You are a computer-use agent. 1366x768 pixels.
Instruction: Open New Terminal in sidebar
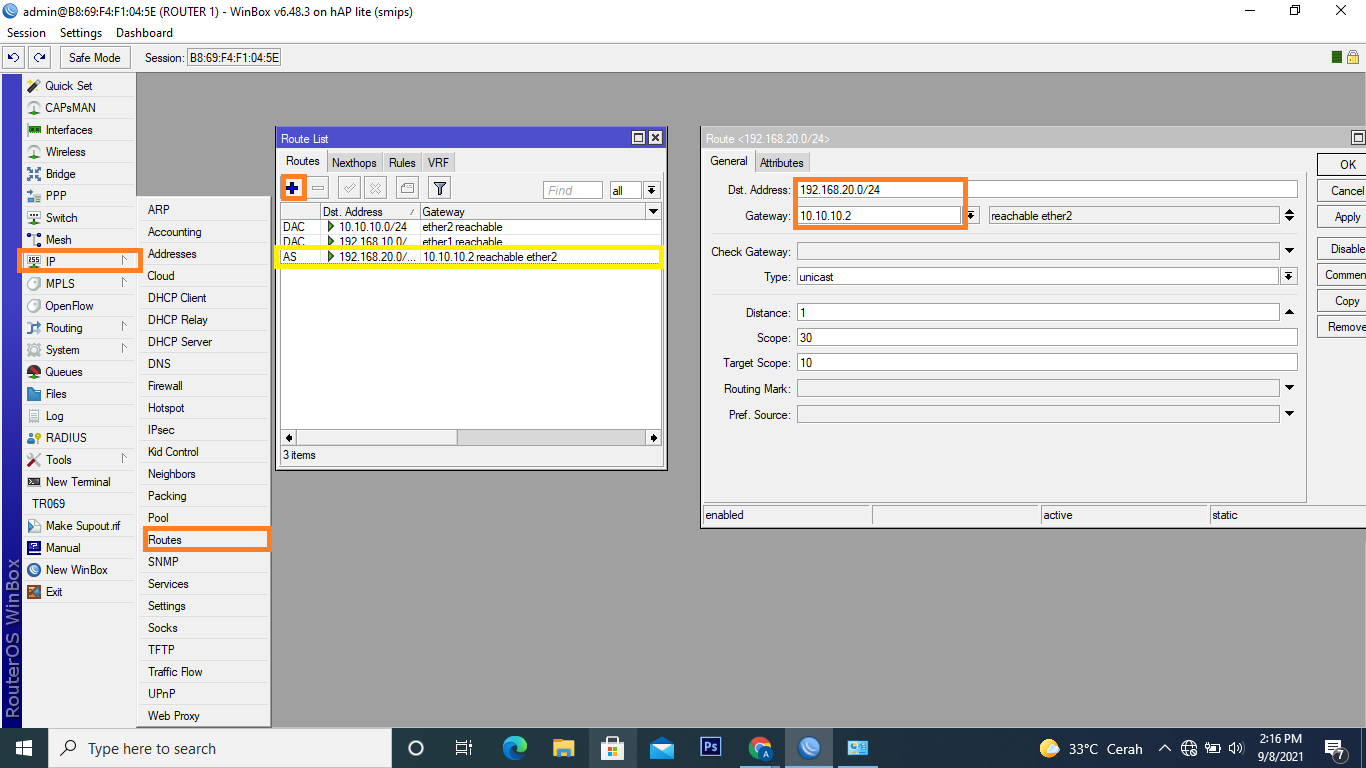click(79, 482)
